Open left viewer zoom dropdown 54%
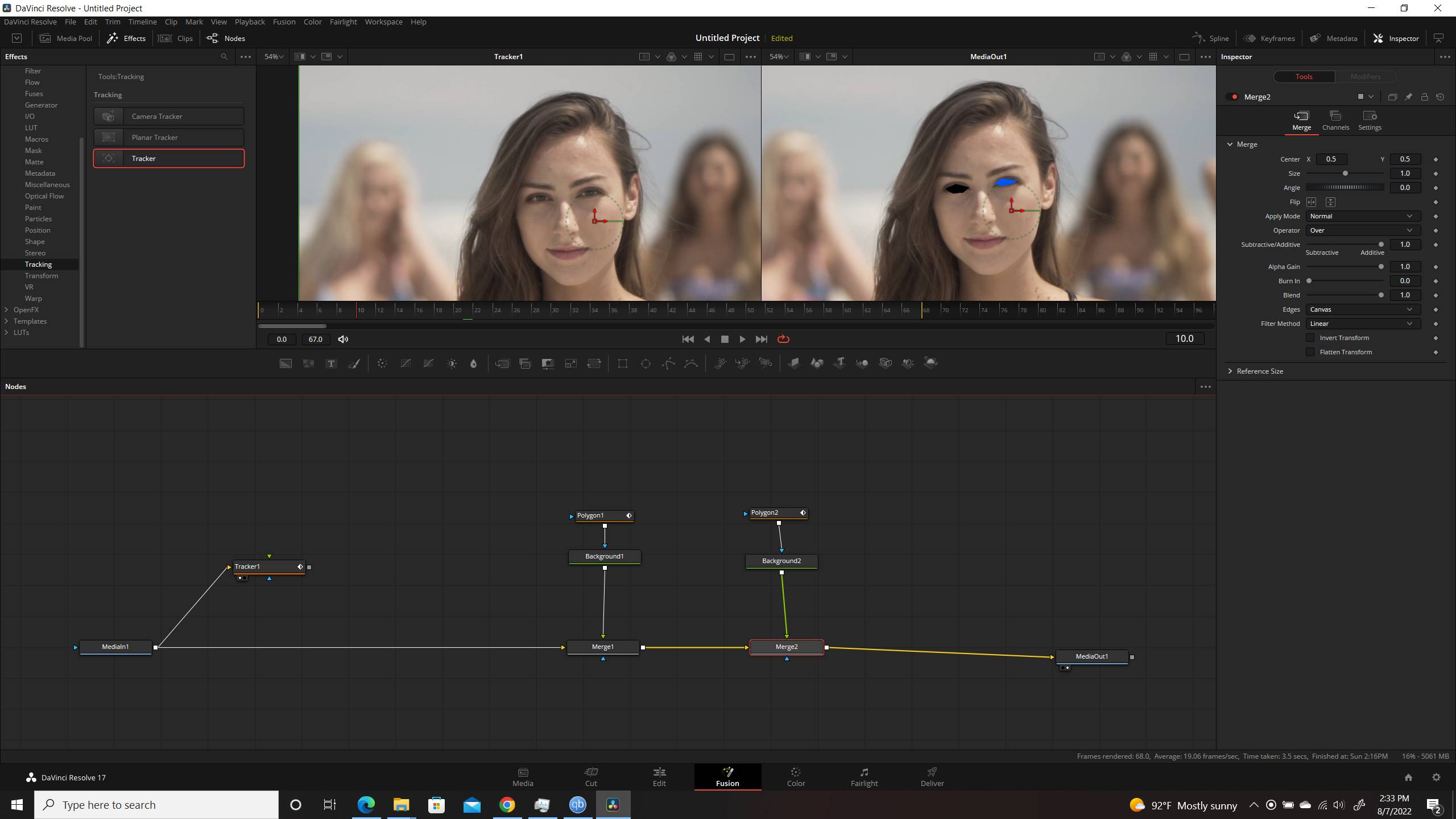 point(274,57)
